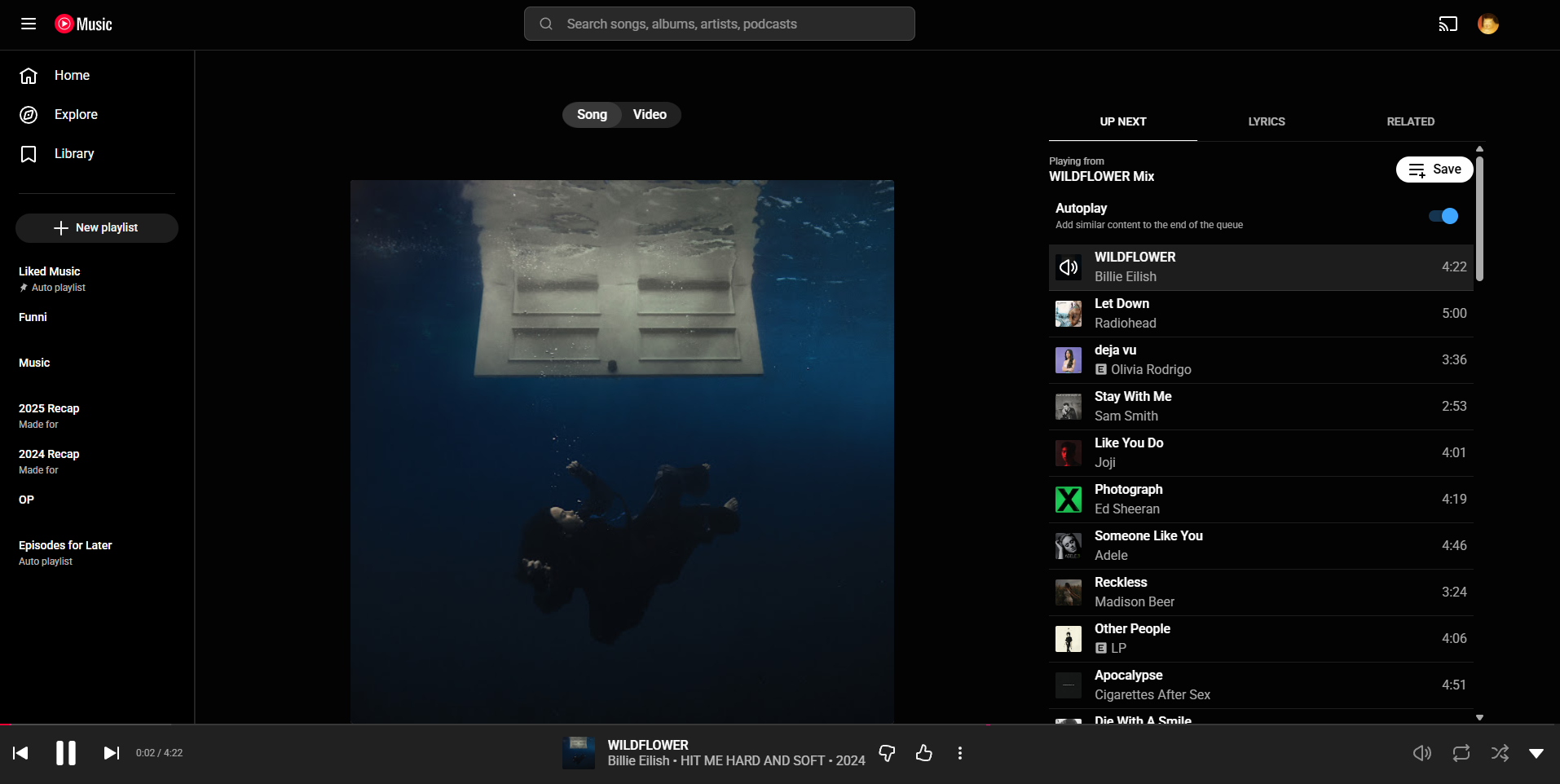This screenshot has height=784, width=1560.
Task: Open the RELATED tab
Action: [1411, 121]
